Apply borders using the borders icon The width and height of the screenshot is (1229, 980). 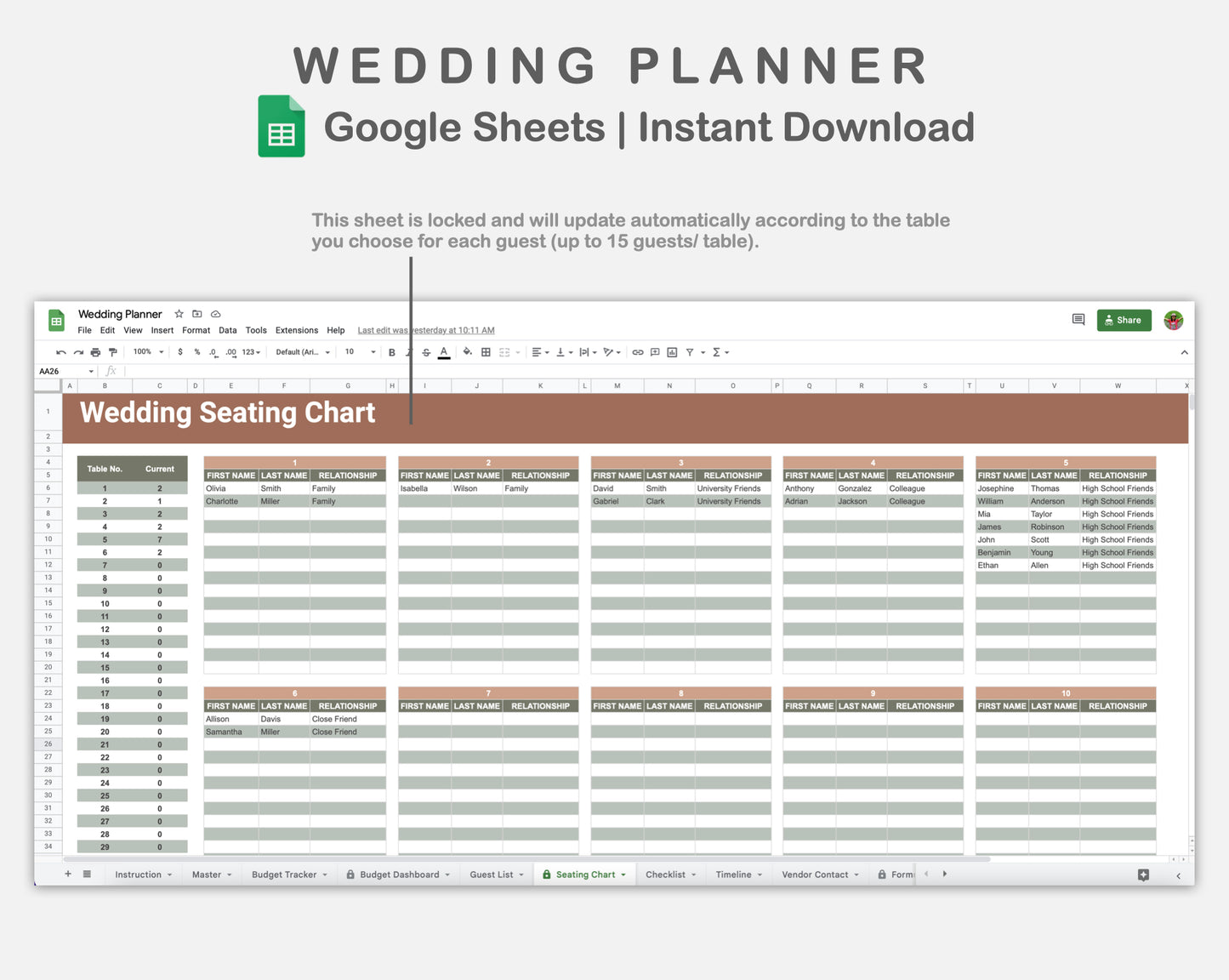coord(485,351)
